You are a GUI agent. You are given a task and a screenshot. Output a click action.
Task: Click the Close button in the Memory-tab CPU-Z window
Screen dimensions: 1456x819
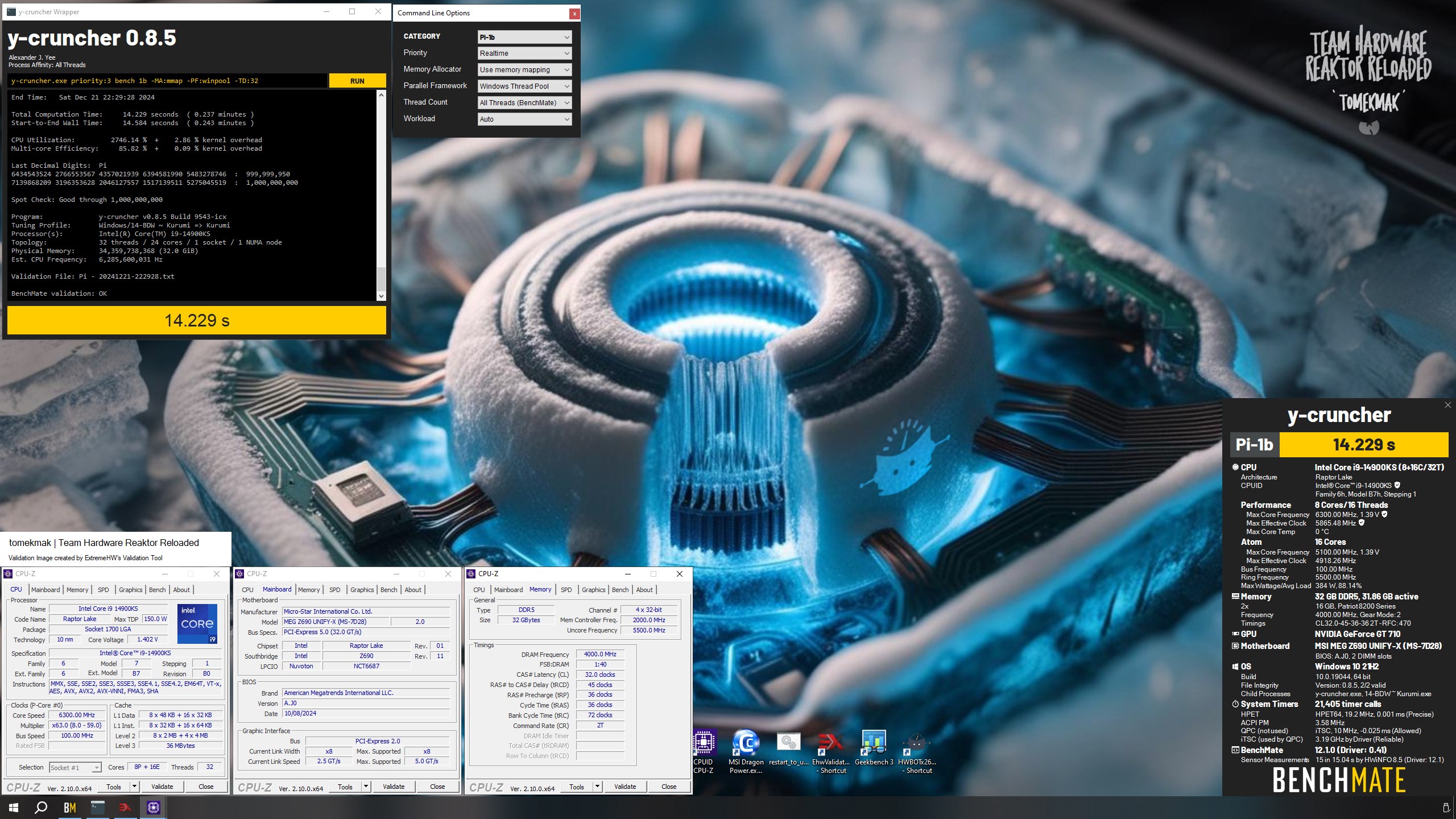point(669,787)
